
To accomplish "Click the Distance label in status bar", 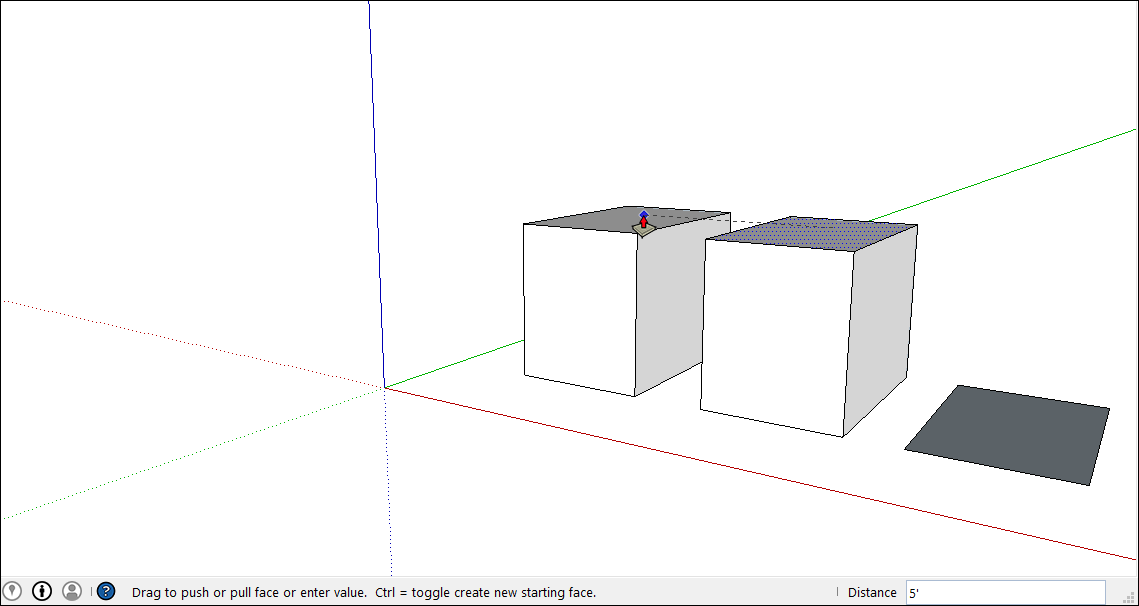I will tap(872, 592).
